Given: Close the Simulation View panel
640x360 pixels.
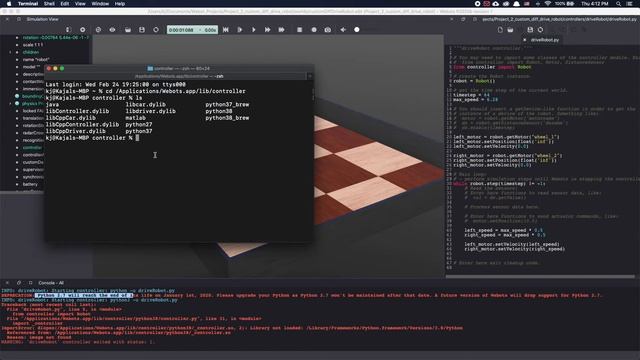Looking at the screenshot, I should click(x=7, y=19).
